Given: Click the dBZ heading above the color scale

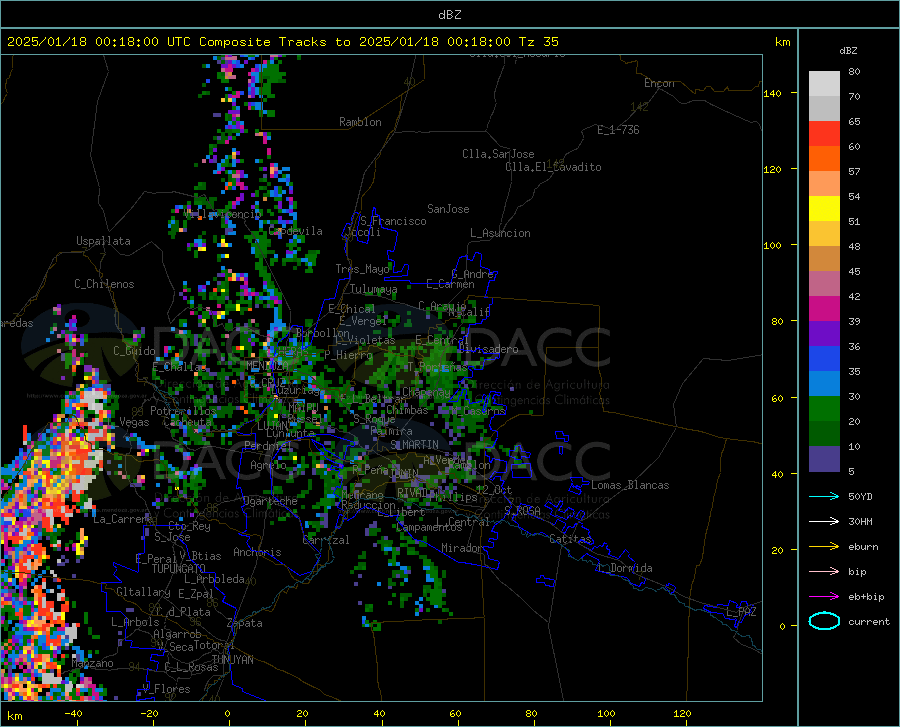Looking at the screenshot, I should tap(848, 50).
